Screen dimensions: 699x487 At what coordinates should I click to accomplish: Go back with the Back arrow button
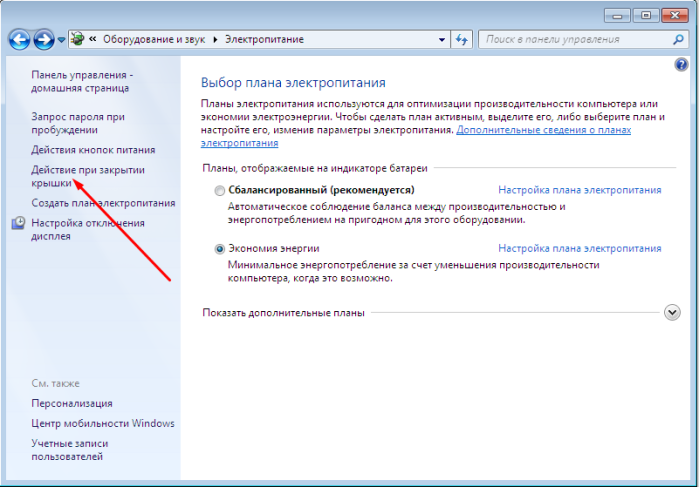coord(19,39)
